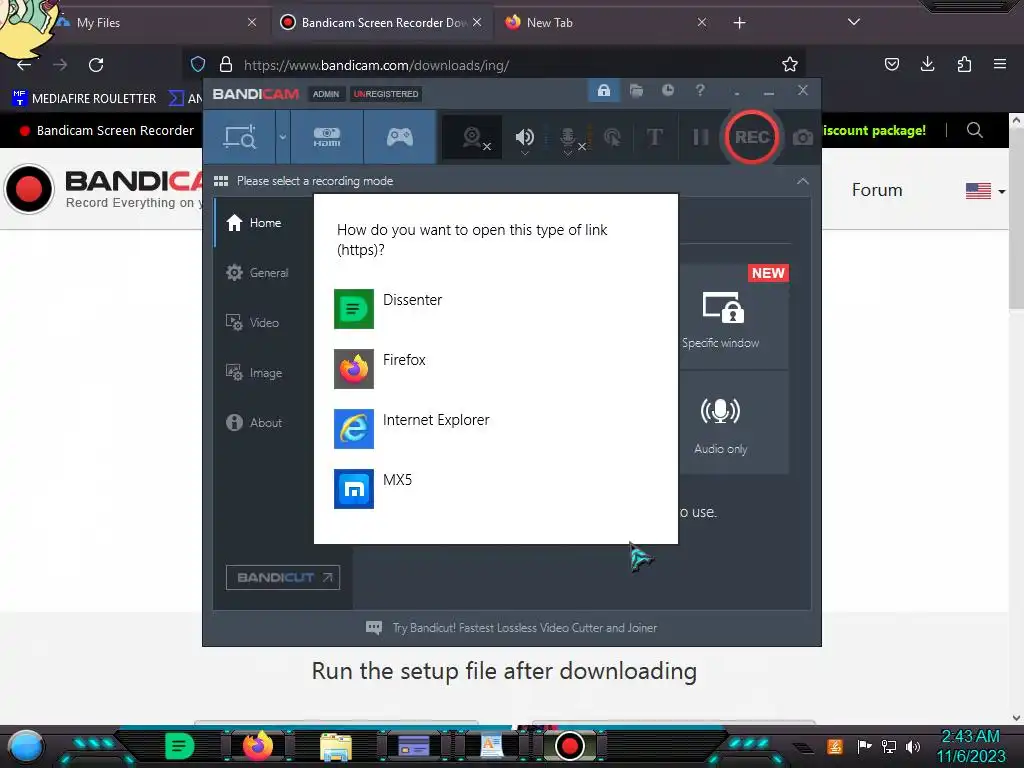
Task: Toggle the text overlay T icon
Action: tap(654, 138)
